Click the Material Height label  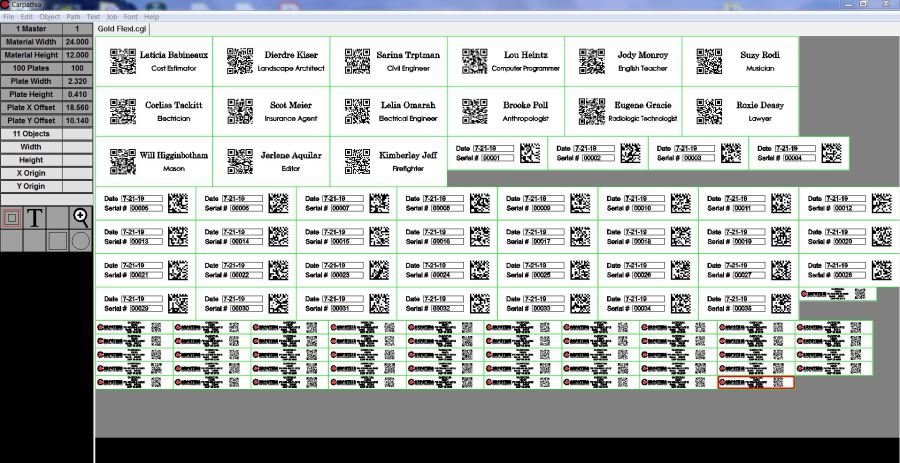tap(31, 55)
